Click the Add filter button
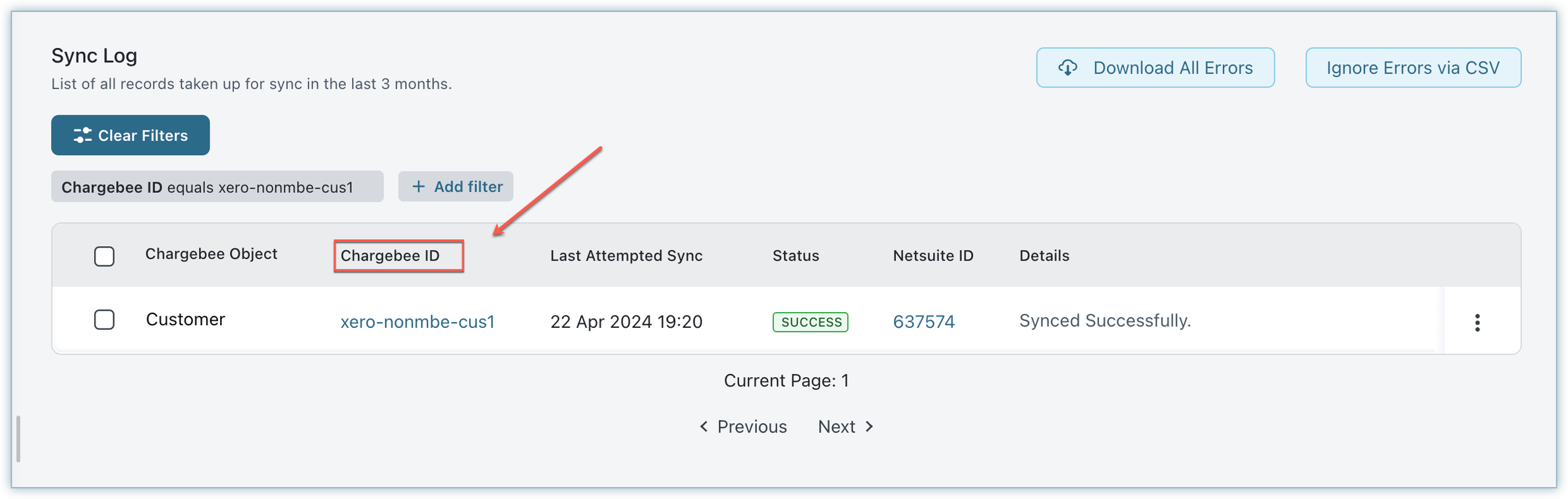 pos(456,187)
